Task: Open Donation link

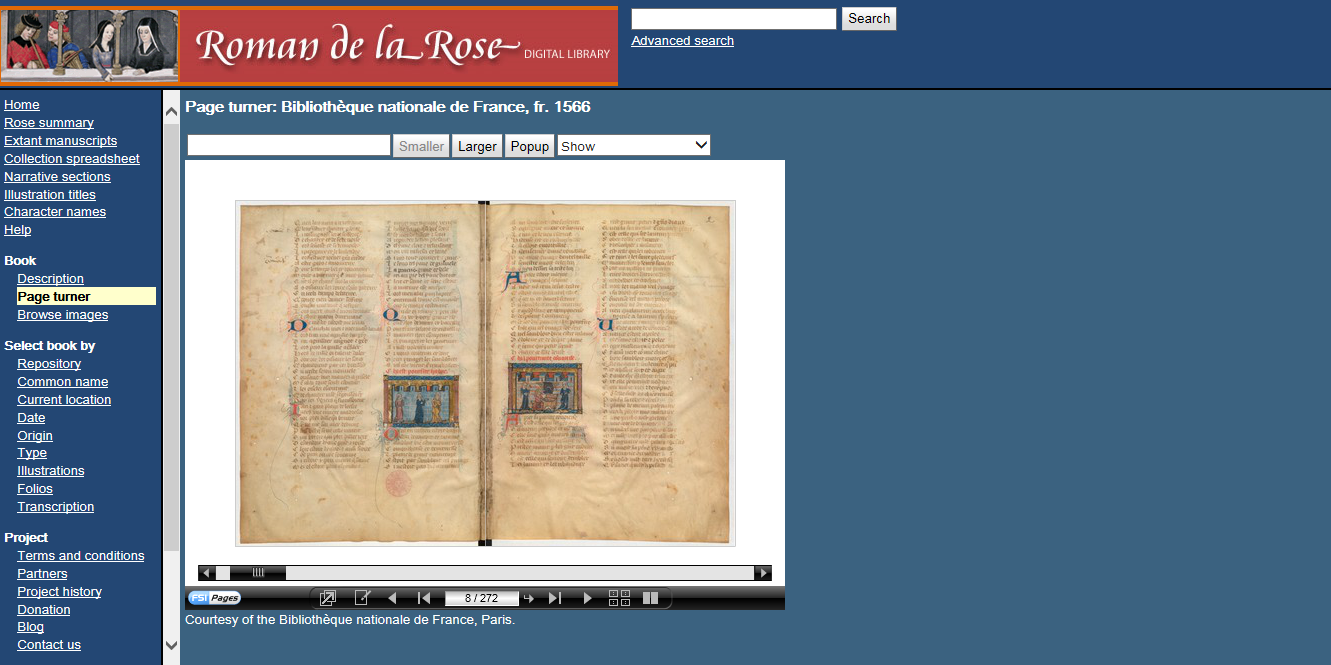Action: point(44,610)
